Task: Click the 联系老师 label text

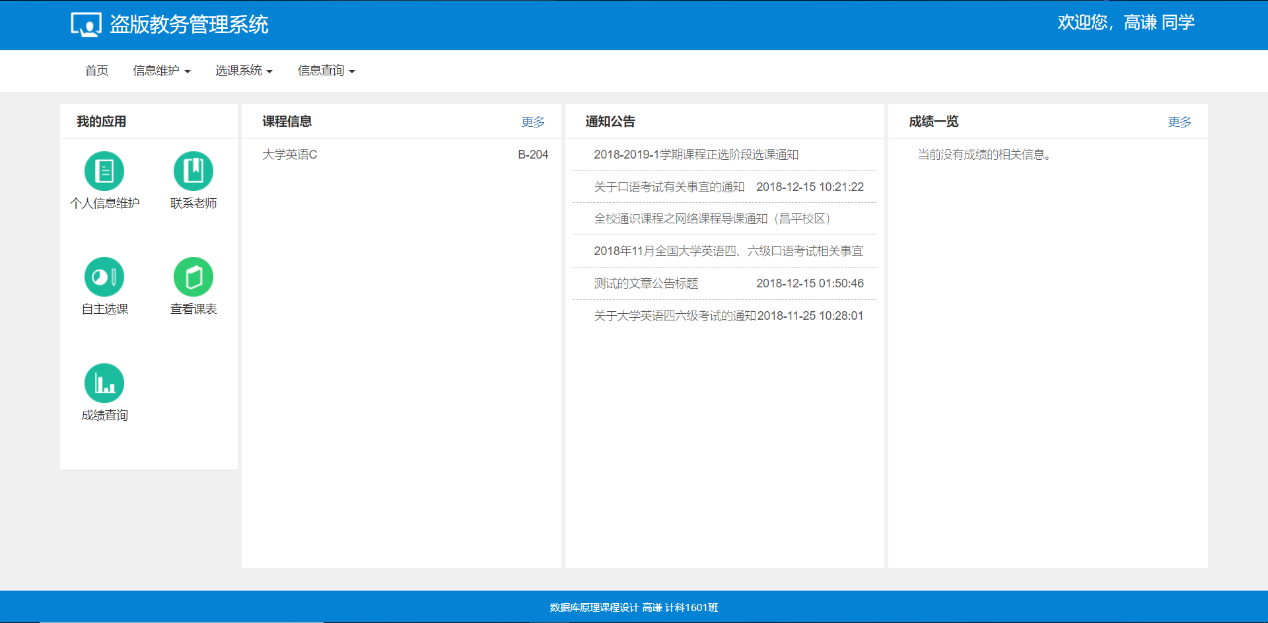Action: 194,203
